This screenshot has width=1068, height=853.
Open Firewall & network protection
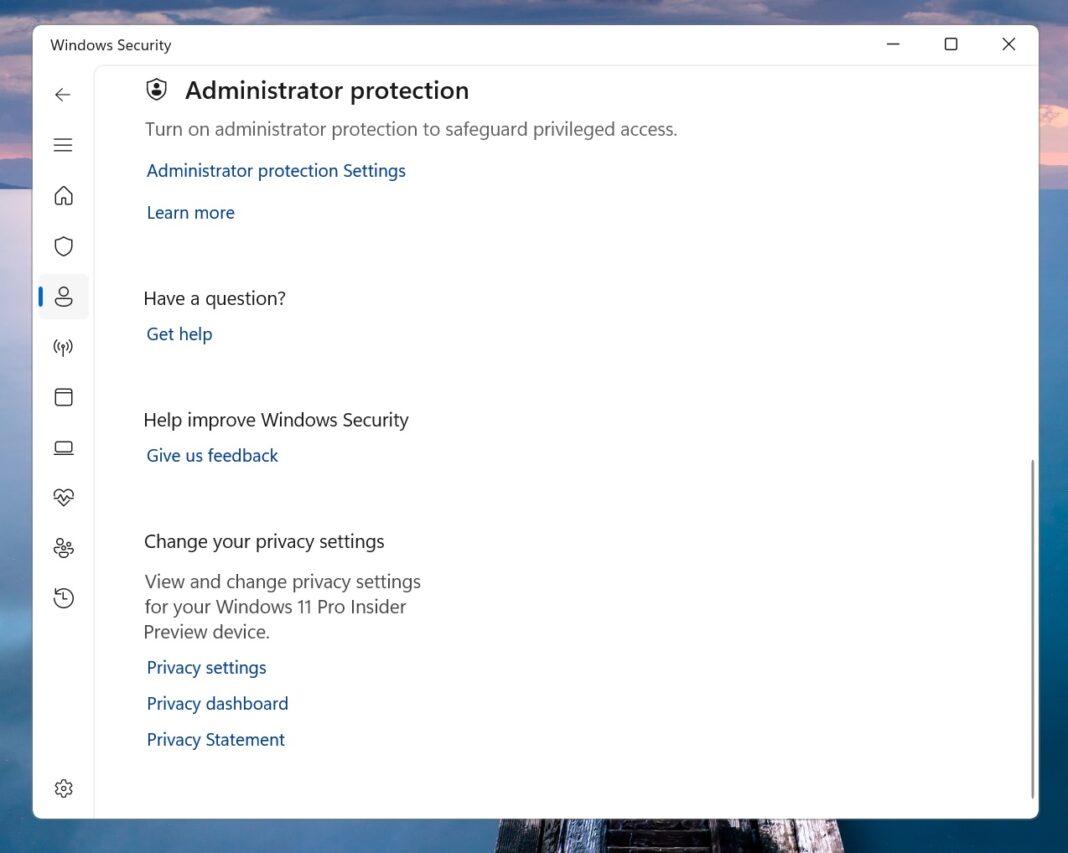63,347
